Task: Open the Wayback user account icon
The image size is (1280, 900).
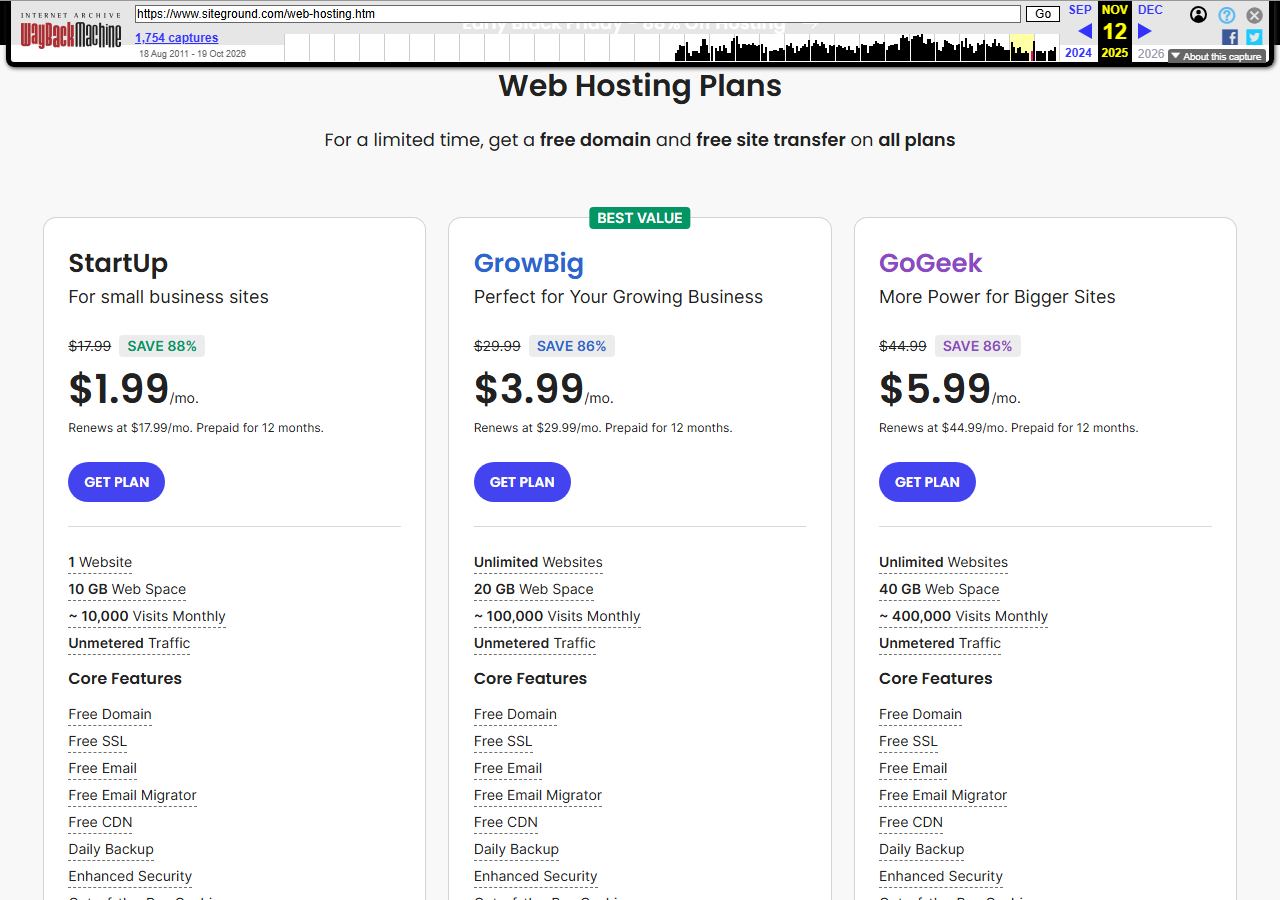Action: point(1199,15)
